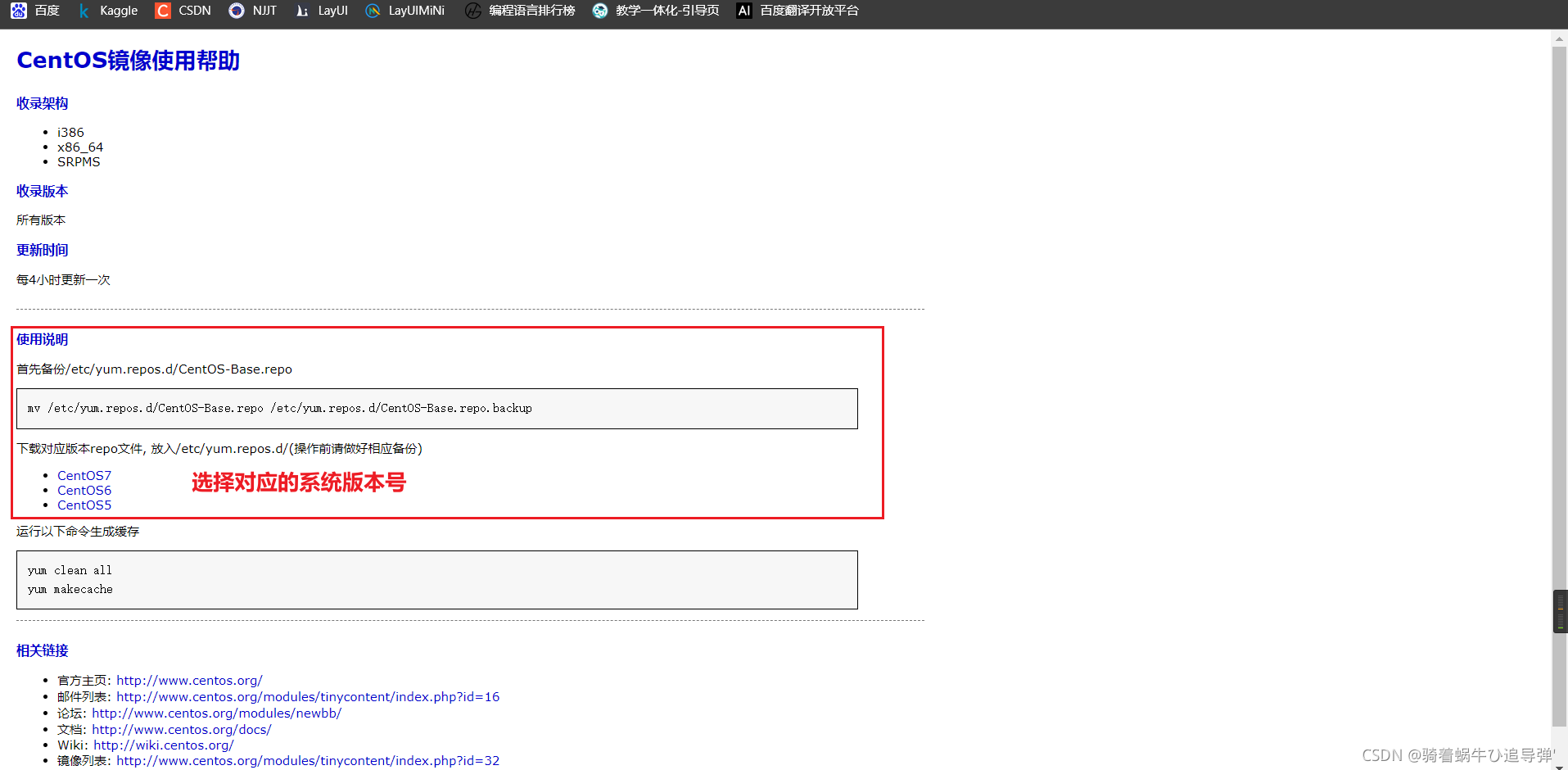
Task: Open the mailing list link id=16
Action: (308, 696)
